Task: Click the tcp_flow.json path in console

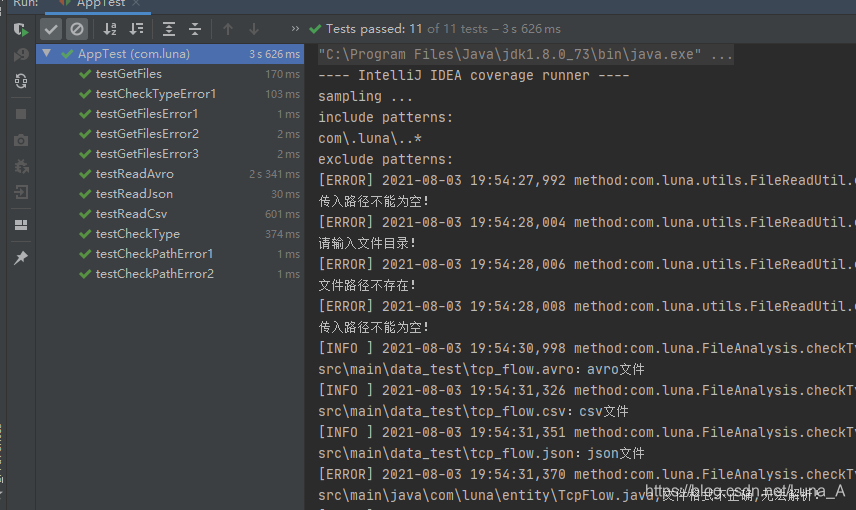Action: coord(445,453)
